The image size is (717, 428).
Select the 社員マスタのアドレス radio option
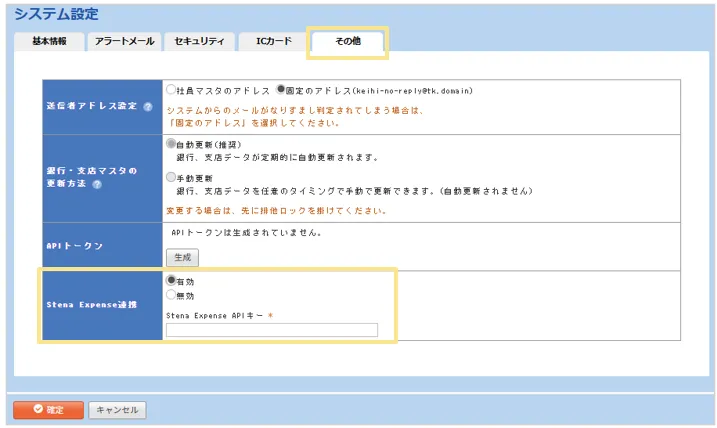pyautogui.click(x=172, y=89)
